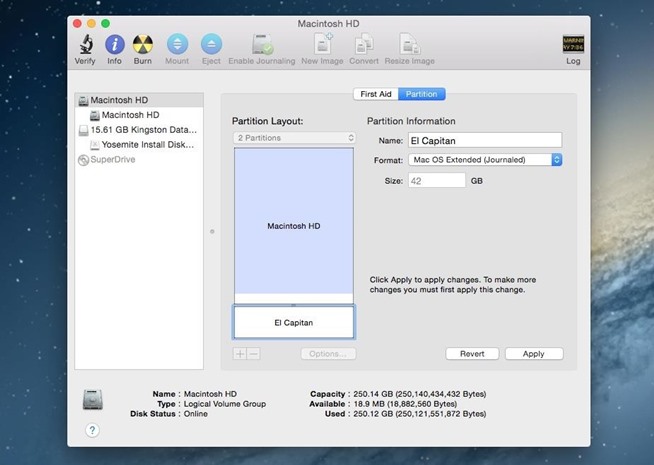654x465 pixels.
Task: Open the 2 Partitions layout dropdown
Action: (x=294, y=138)
